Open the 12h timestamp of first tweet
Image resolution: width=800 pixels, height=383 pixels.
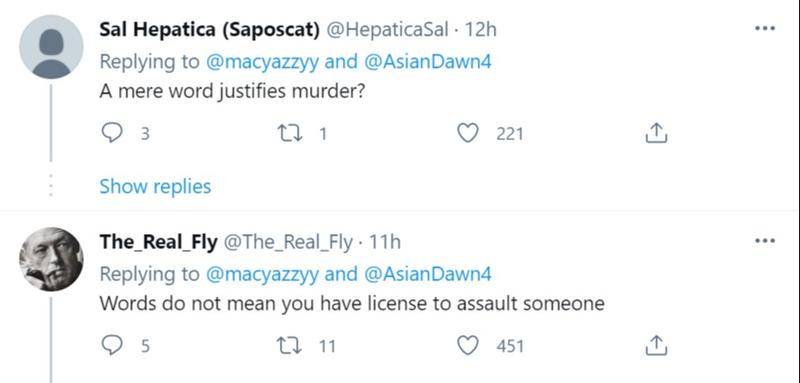(x=481, y=30)
